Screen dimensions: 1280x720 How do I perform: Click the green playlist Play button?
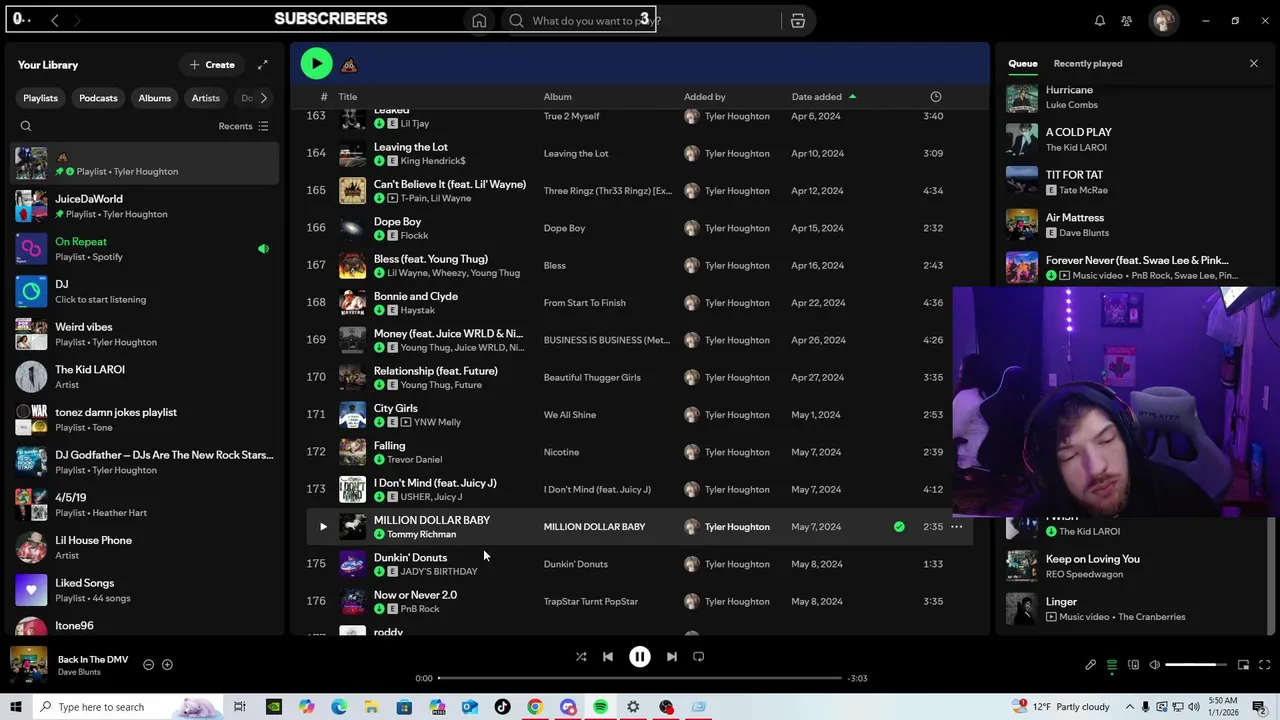(x=316, y=64)
